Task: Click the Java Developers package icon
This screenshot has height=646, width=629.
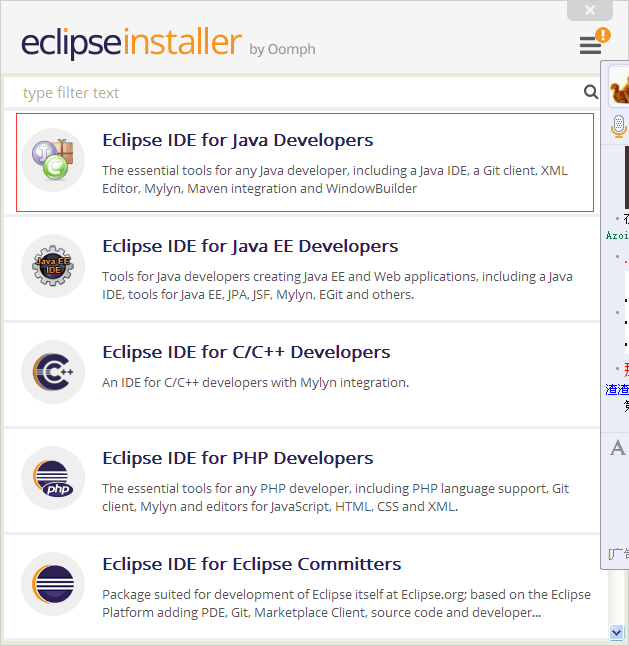Action: click(x=53, y=160)
